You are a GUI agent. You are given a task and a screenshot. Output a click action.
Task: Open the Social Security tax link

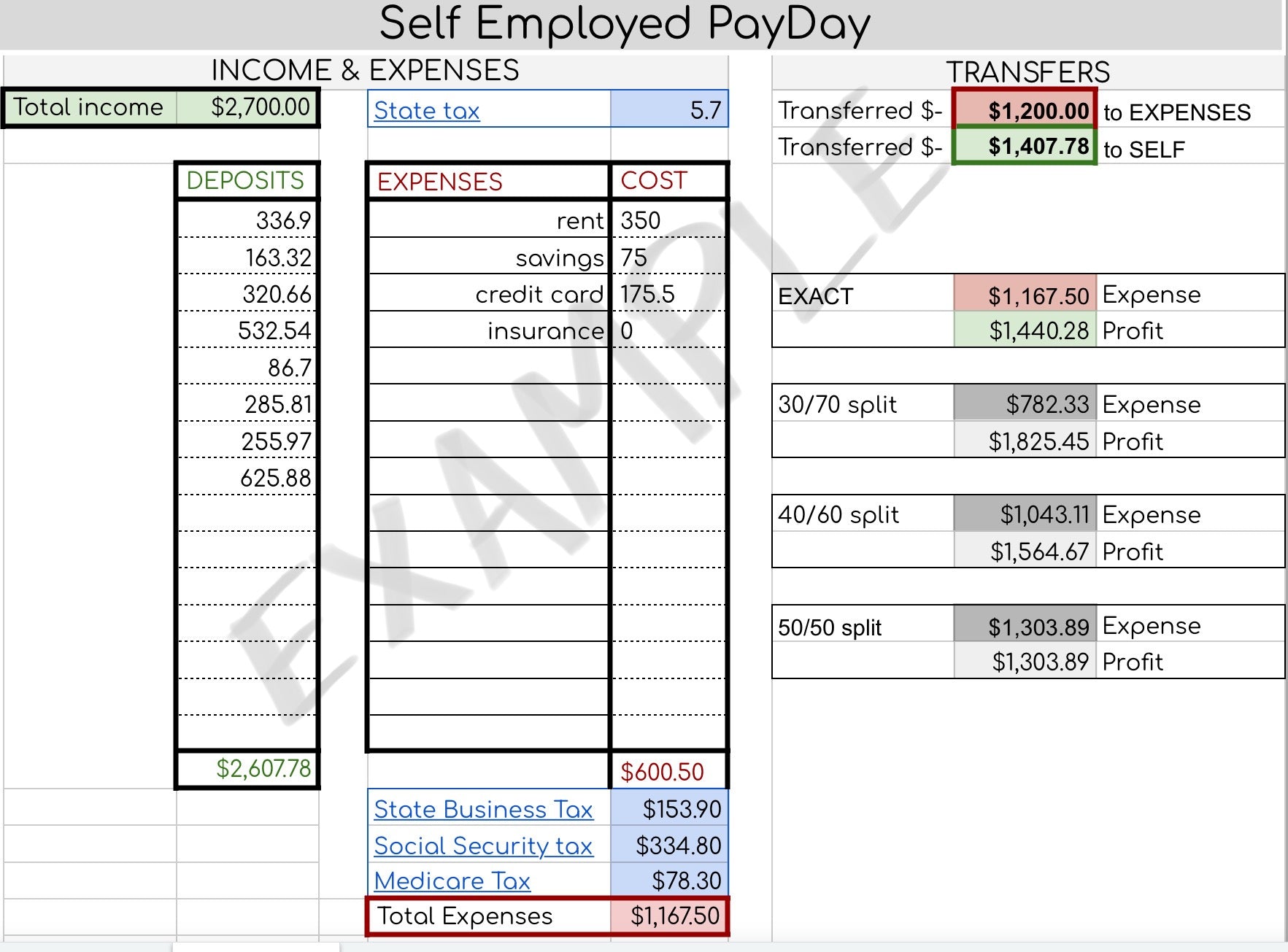click(x=483, y=845)
